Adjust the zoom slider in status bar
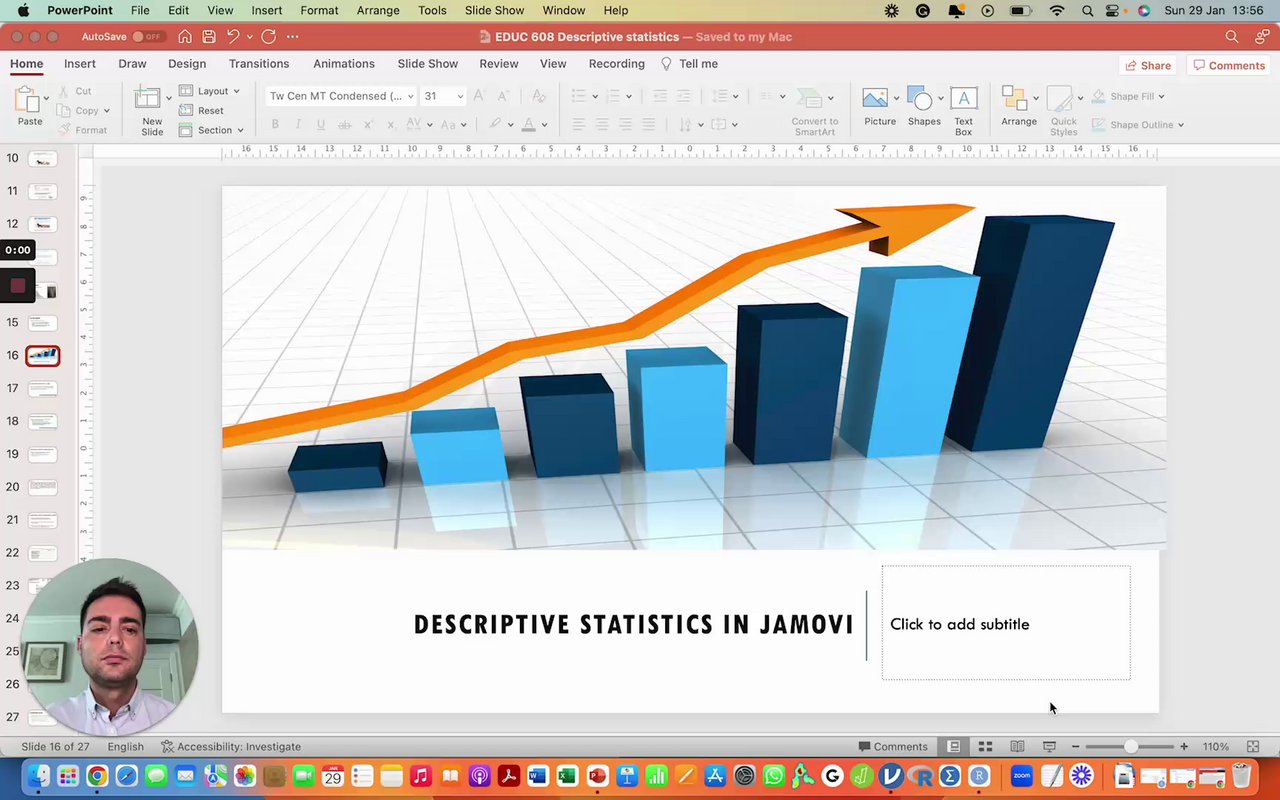This screenshot has width=1280, height=800. tap(1130, 746)
